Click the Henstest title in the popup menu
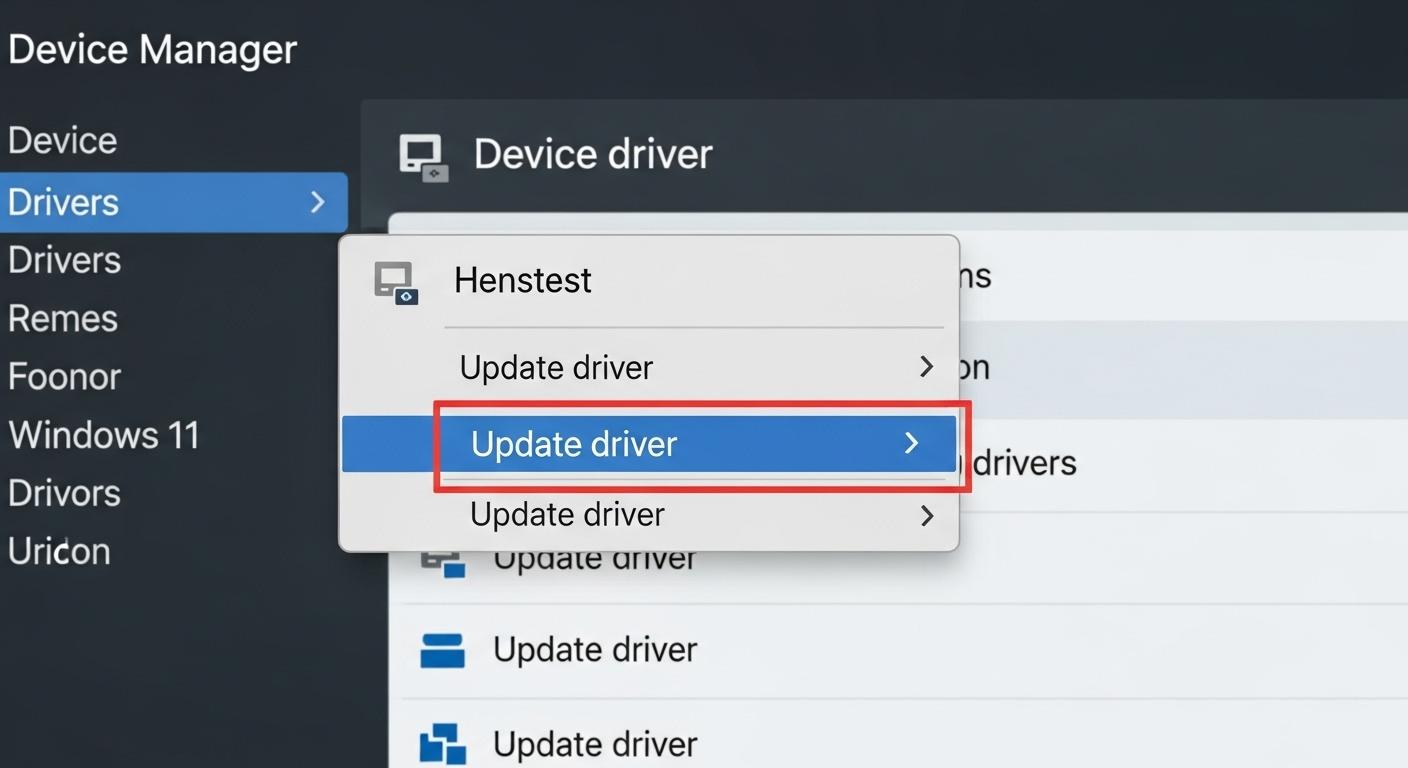1408x768 pixels. tap(523, 281)
